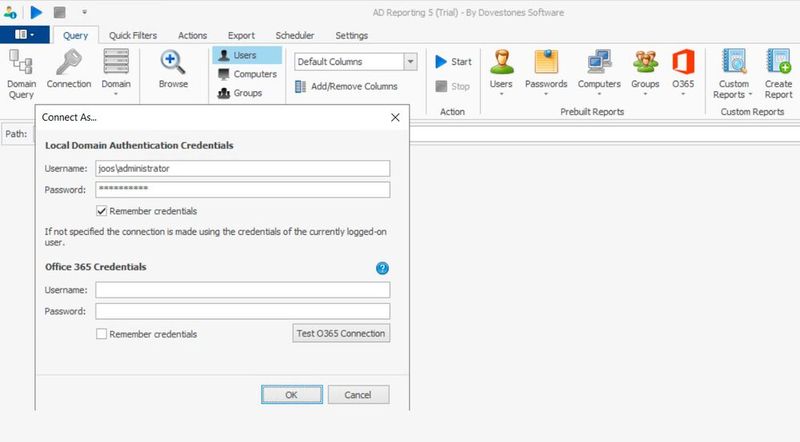Switch to the Query tab
Viewport: 800px width, 442px height.
(76, 35)
